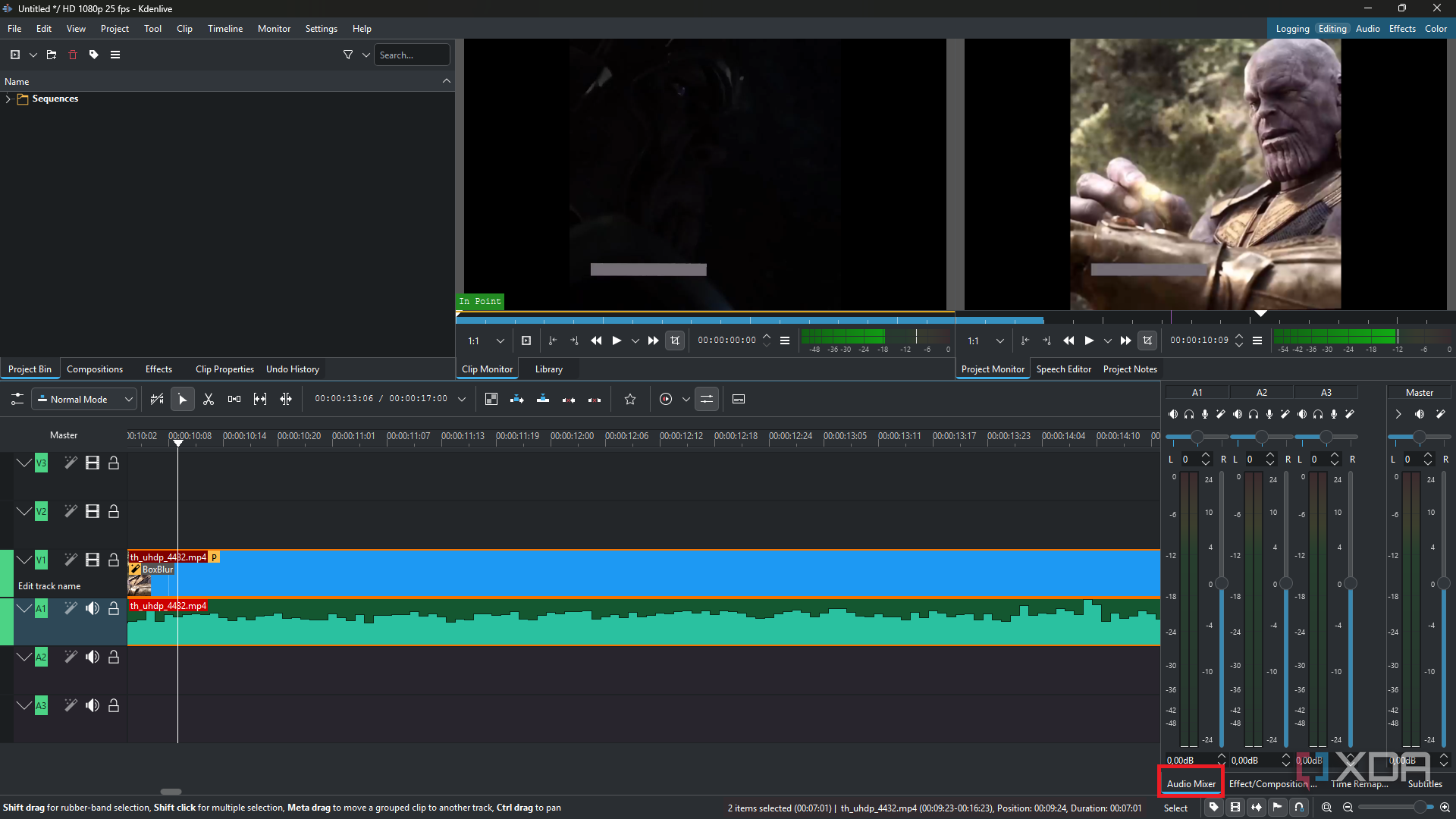This screenshot has height=819, width=1456.
Task: Switch to the Color workspace layout
Action: tap(1436, 29)
